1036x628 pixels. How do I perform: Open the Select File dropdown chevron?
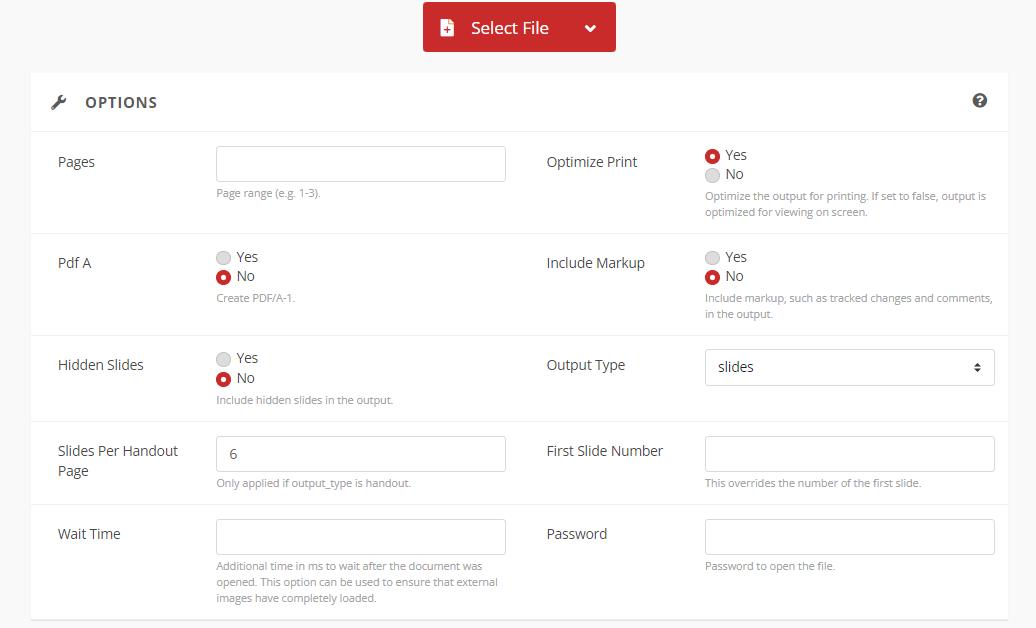[590, 27]
